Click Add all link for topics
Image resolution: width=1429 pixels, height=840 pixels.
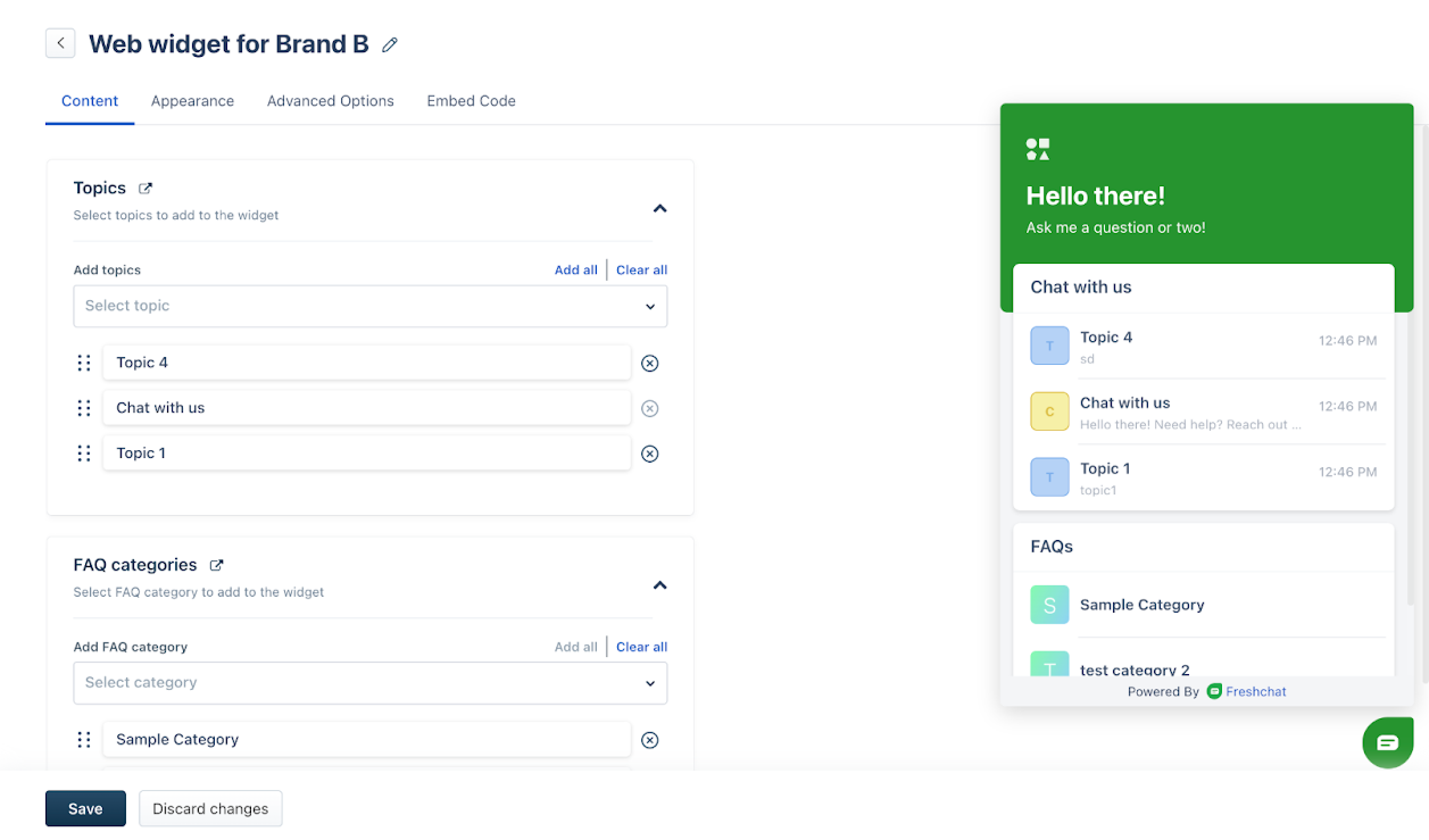click(x=575, y=270)
